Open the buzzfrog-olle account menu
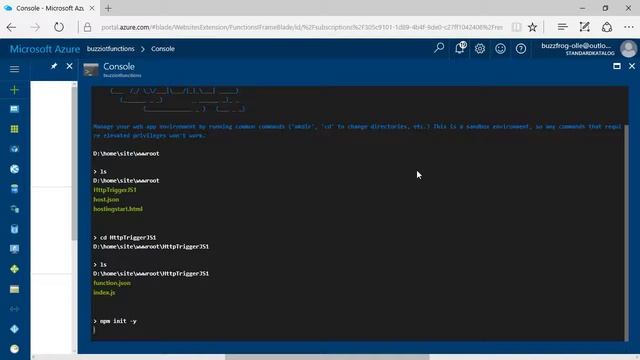 (x=578, y=49)
